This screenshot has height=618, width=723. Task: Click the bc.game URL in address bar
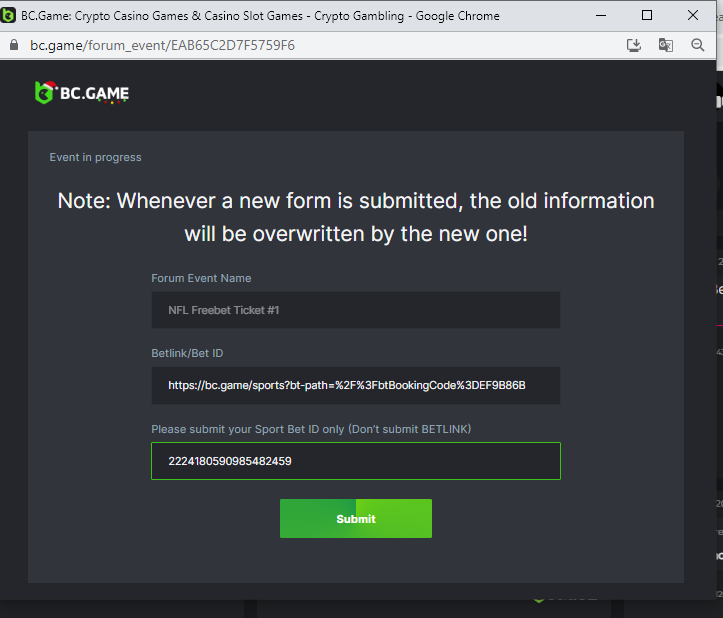(162, 46)
